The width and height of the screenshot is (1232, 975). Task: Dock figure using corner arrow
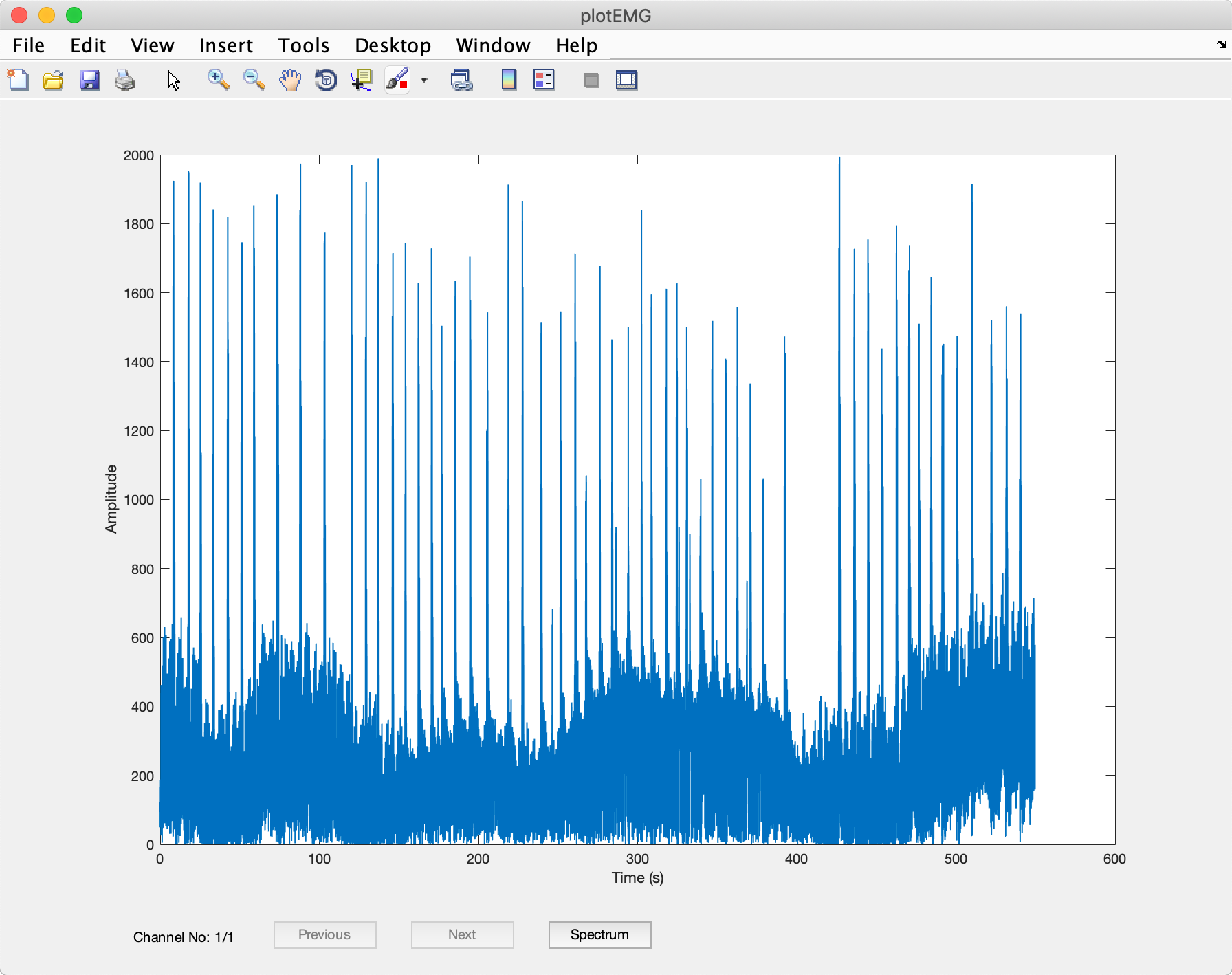point(1222,45)
